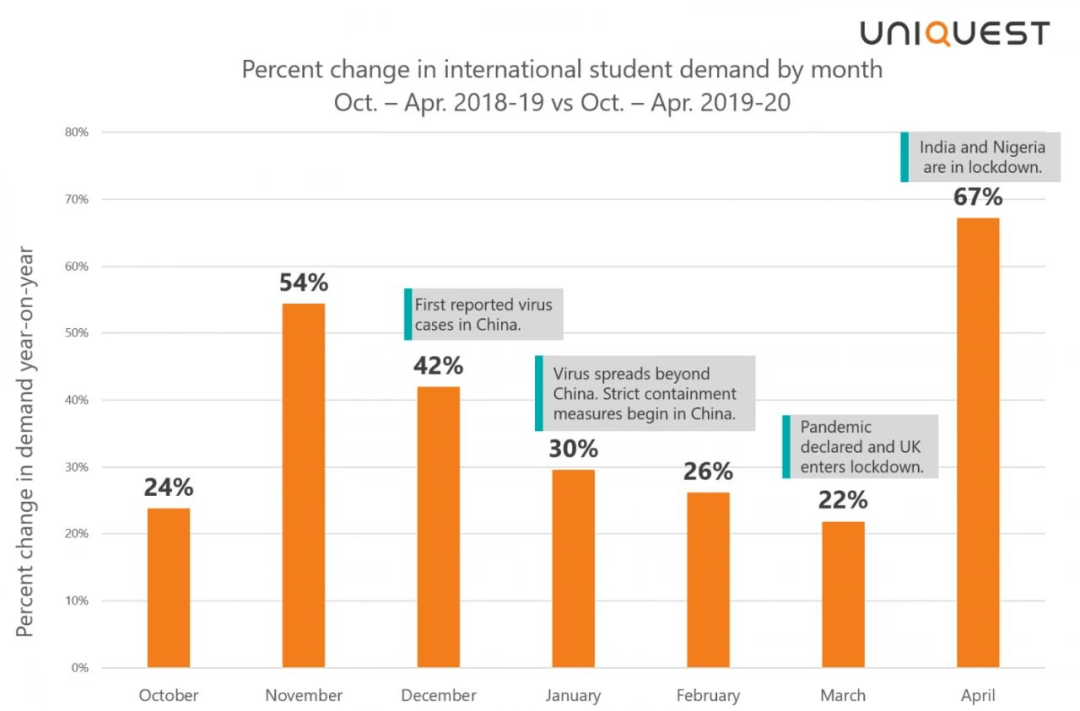Image resolution: width=1080 pixels, height=711 pixels.
Task: Select the February bar
Action: (x=708, y=579)
